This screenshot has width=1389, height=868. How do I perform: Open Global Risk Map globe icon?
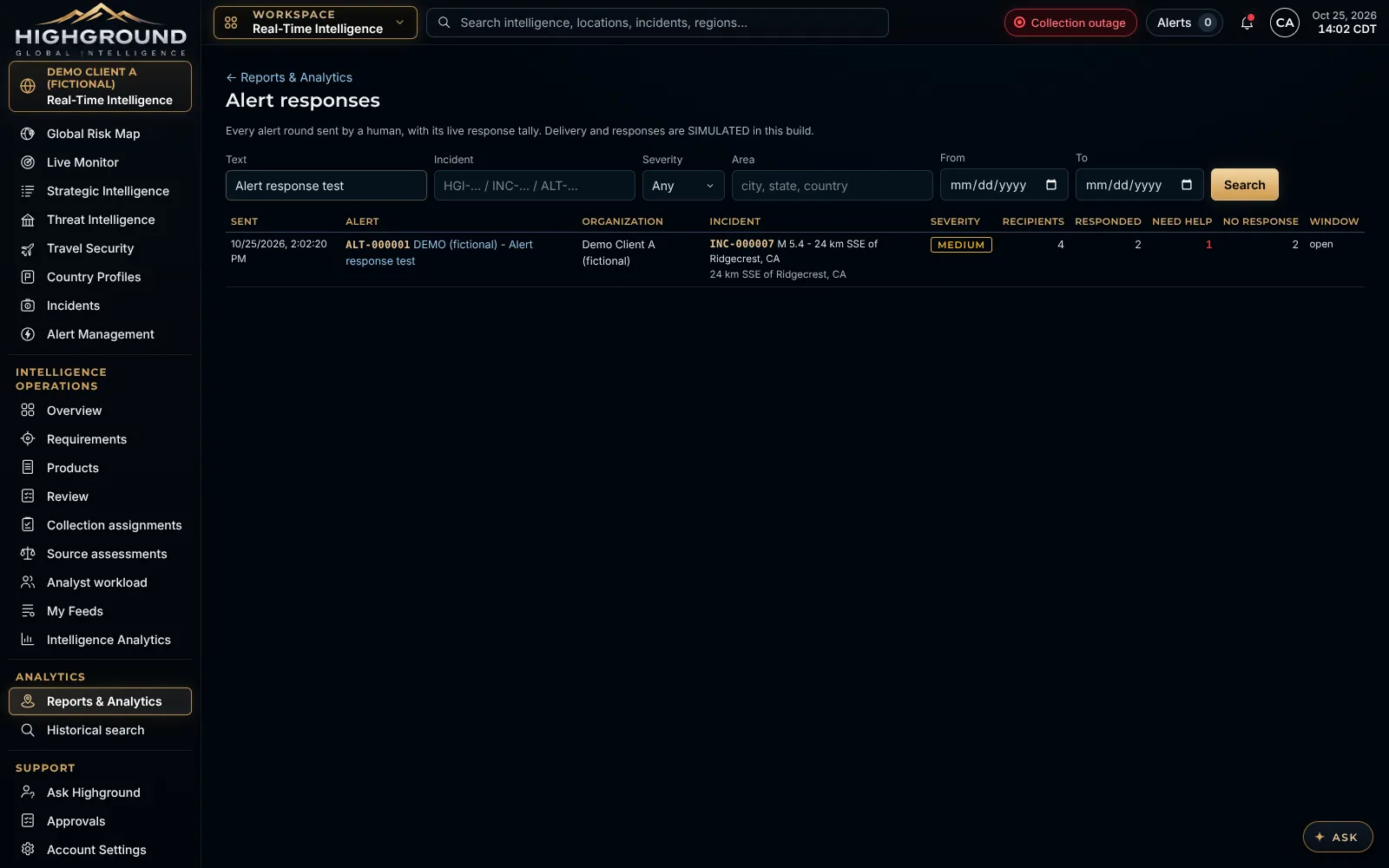pyautogui.click(x=28, y=134)
